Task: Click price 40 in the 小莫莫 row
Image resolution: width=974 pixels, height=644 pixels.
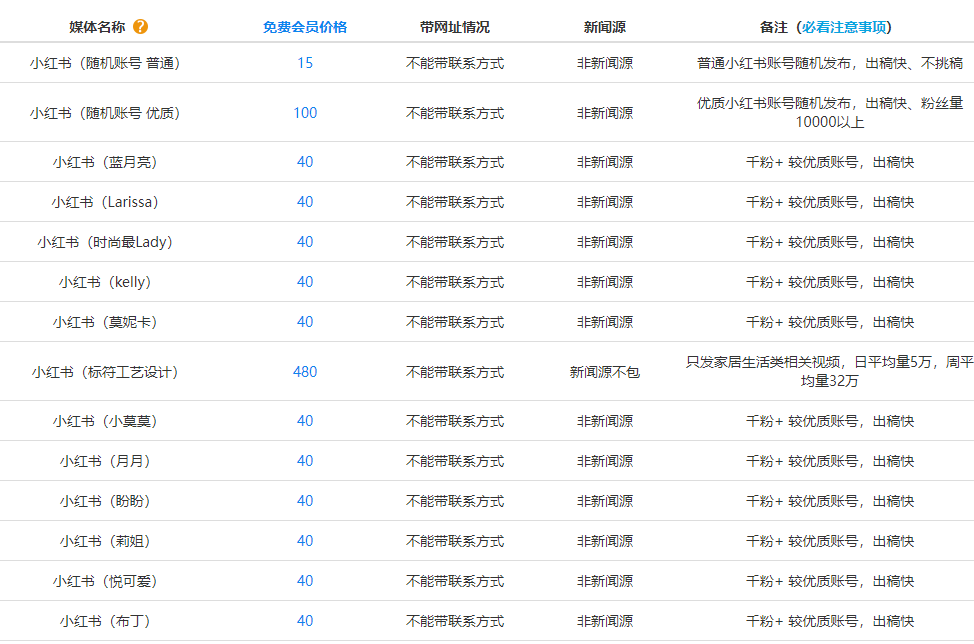Action: click(305, 420)
